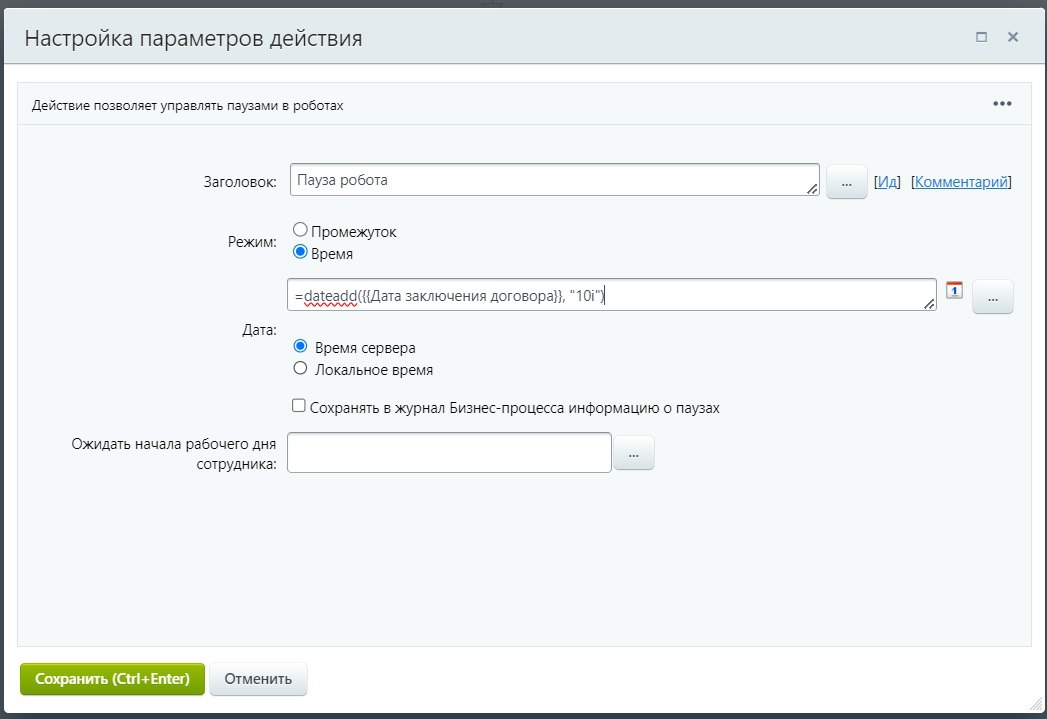This screenshot has width=1047, height=719.
Task: Open the calendar date picker icon
Action: tap(953, 290)
